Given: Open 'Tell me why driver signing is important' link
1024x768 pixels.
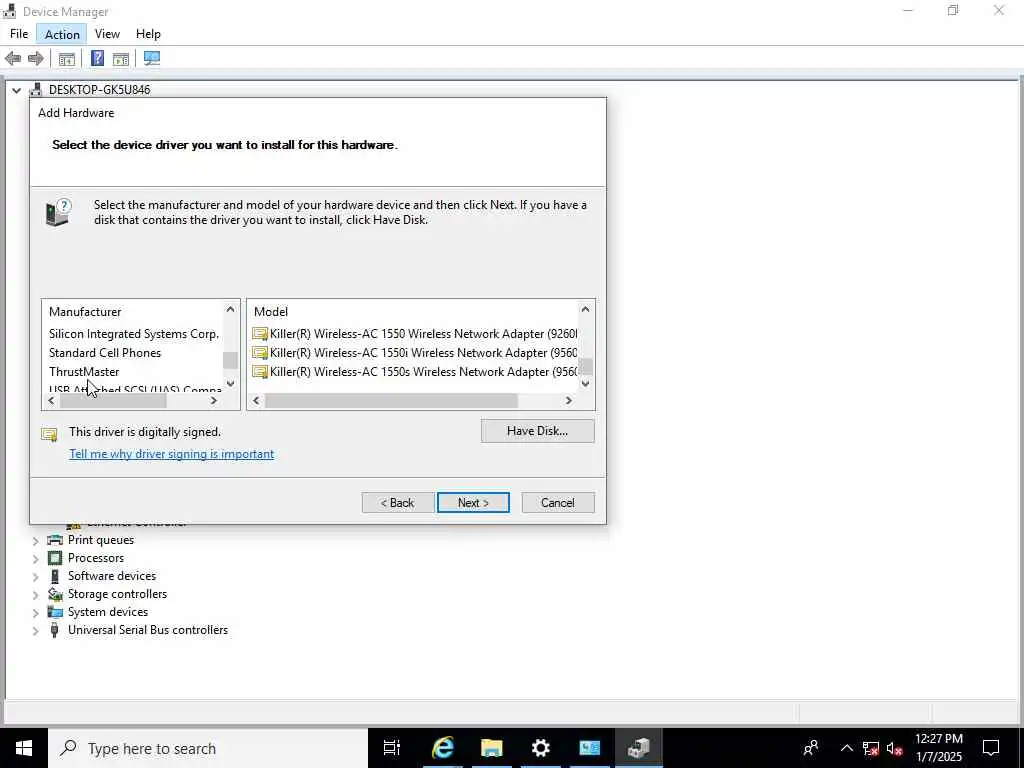Looking at the screenshot, I should tap(172, 454).
